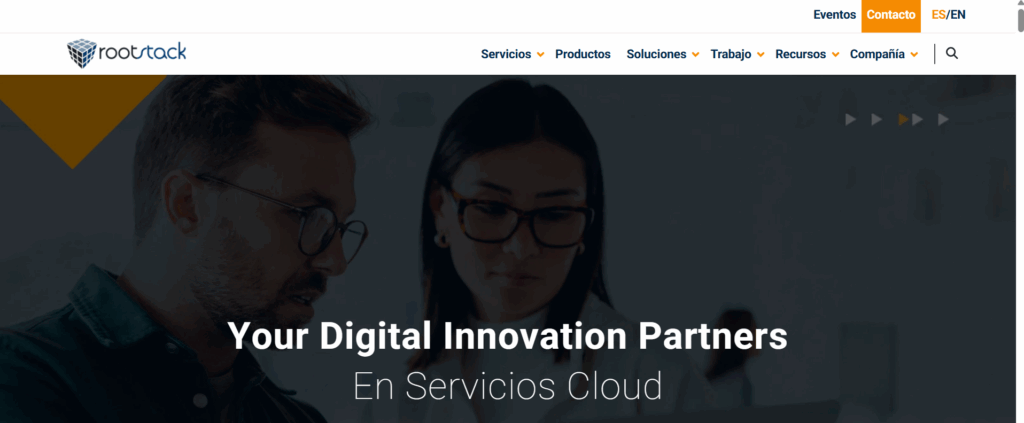Switch language to EN
Screen dimensions: 1024x423
click(958, 14)
